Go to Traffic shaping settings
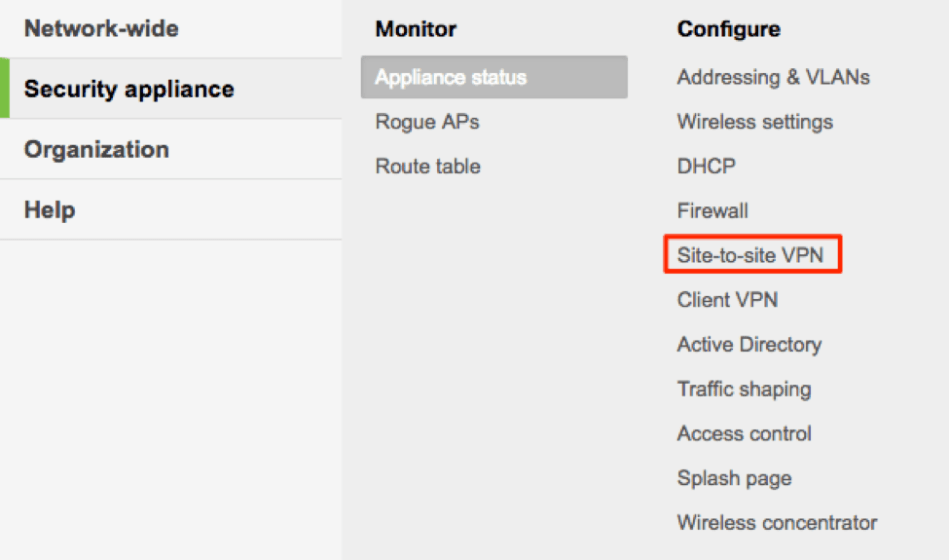 744,389
